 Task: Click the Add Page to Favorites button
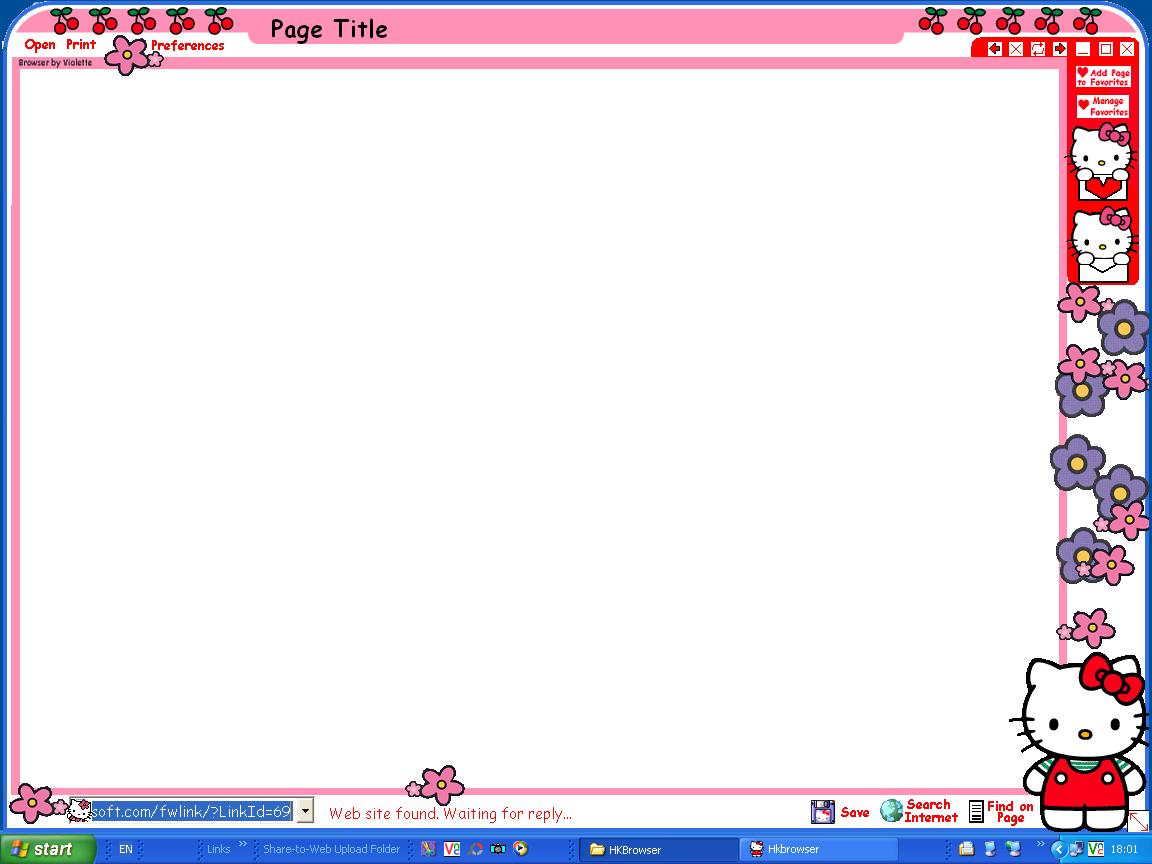pos(1103,76)
